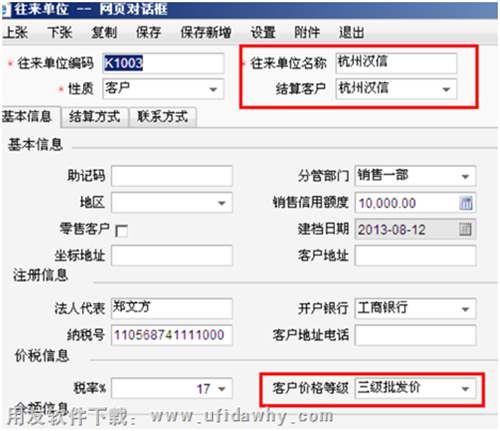Click the 往来单位名称 text field
Image resolution: width=500 pixels, height=431 pixels.
(x=396, y=63)
